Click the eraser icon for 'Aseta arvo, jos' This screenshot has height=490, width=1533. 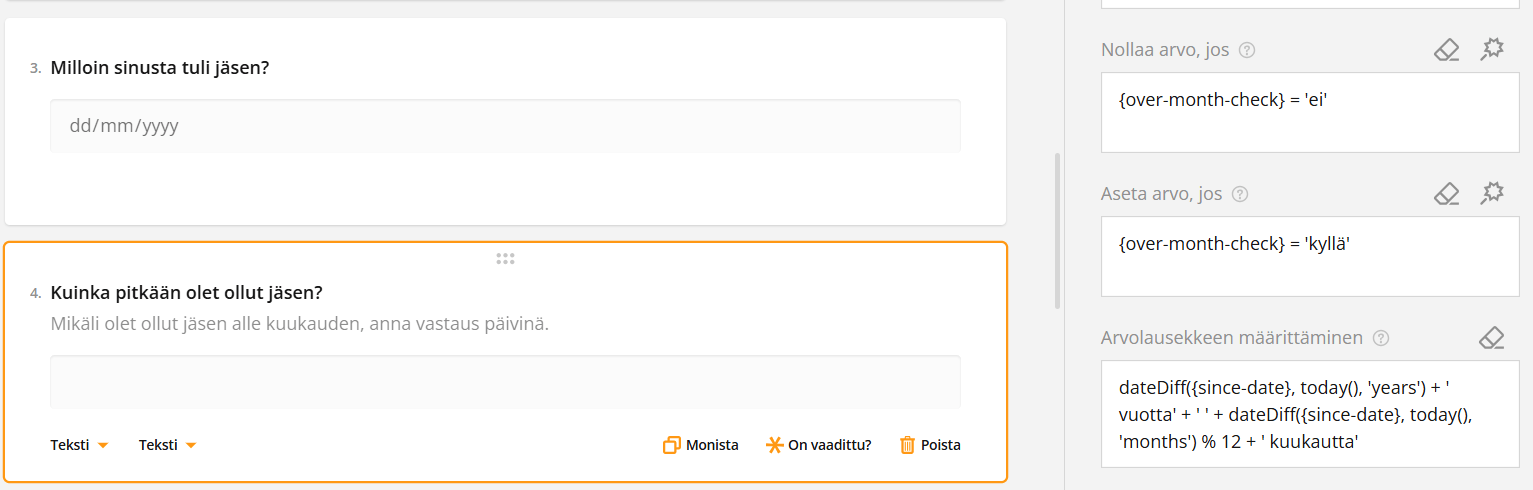click(x=1446, y=194)
